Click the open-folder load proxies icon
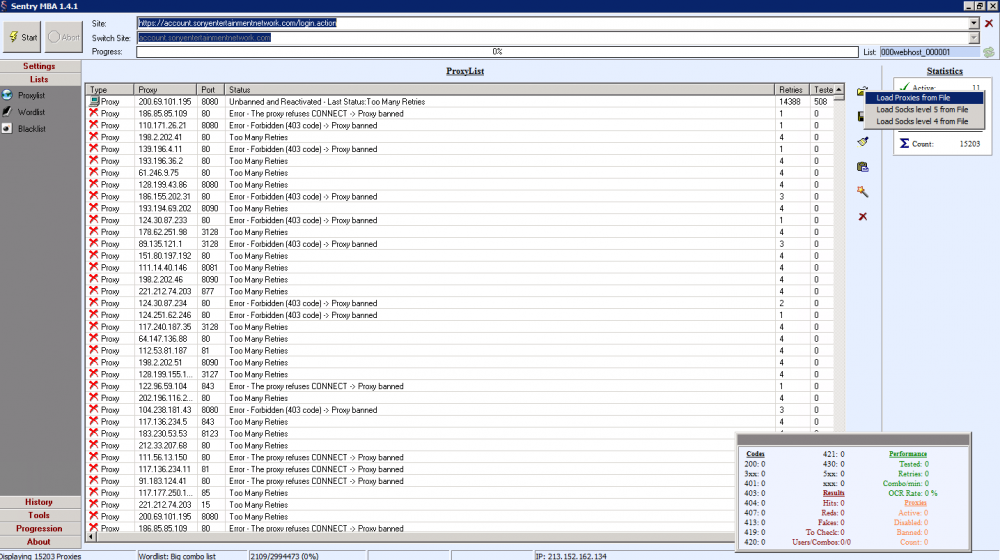 [861, 91]
